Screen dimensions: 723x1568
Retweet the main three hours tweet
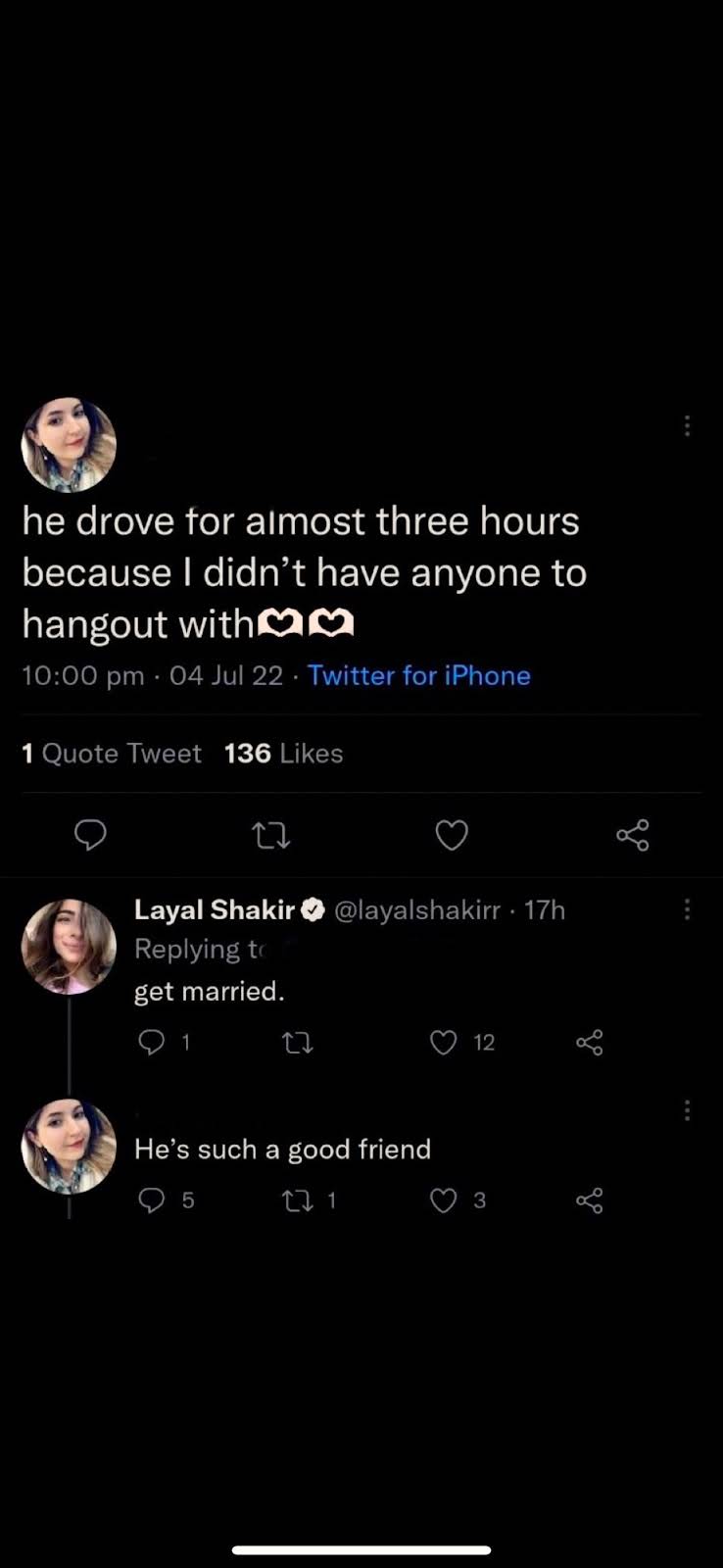(270, 835)
